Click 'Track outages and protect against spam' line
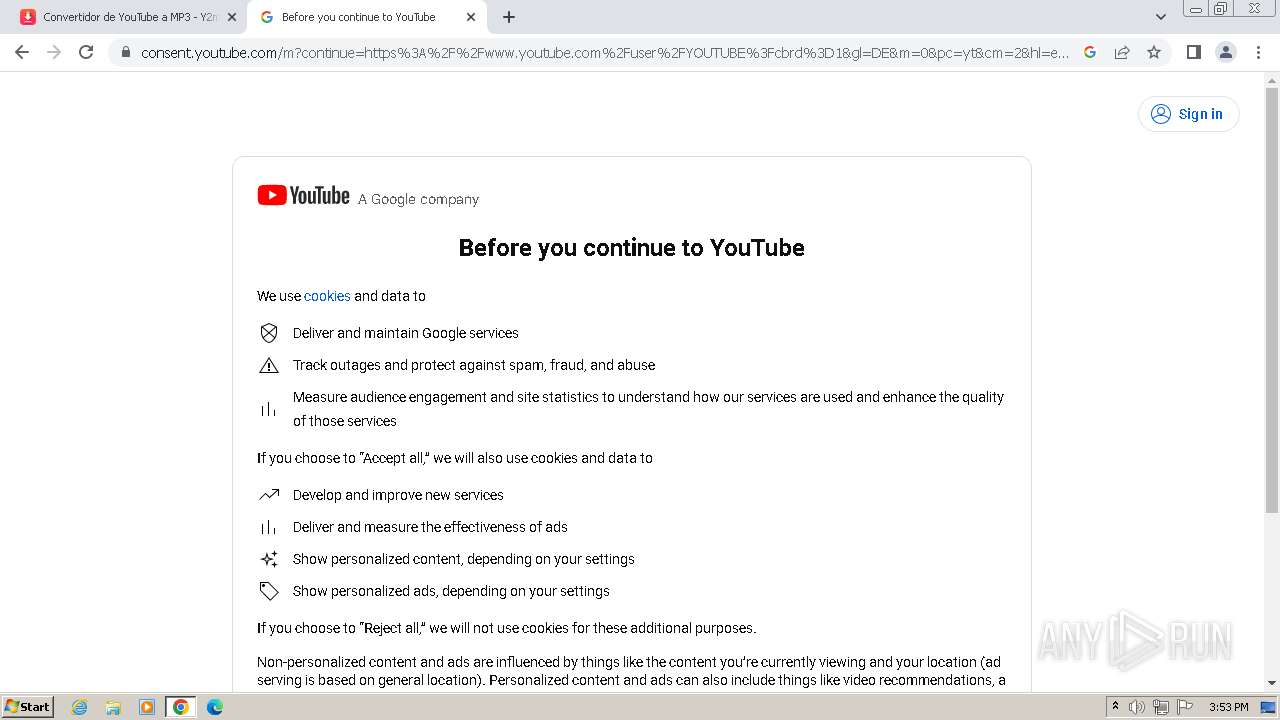Viewport: 1280px width, 720px height. [474, 365]
